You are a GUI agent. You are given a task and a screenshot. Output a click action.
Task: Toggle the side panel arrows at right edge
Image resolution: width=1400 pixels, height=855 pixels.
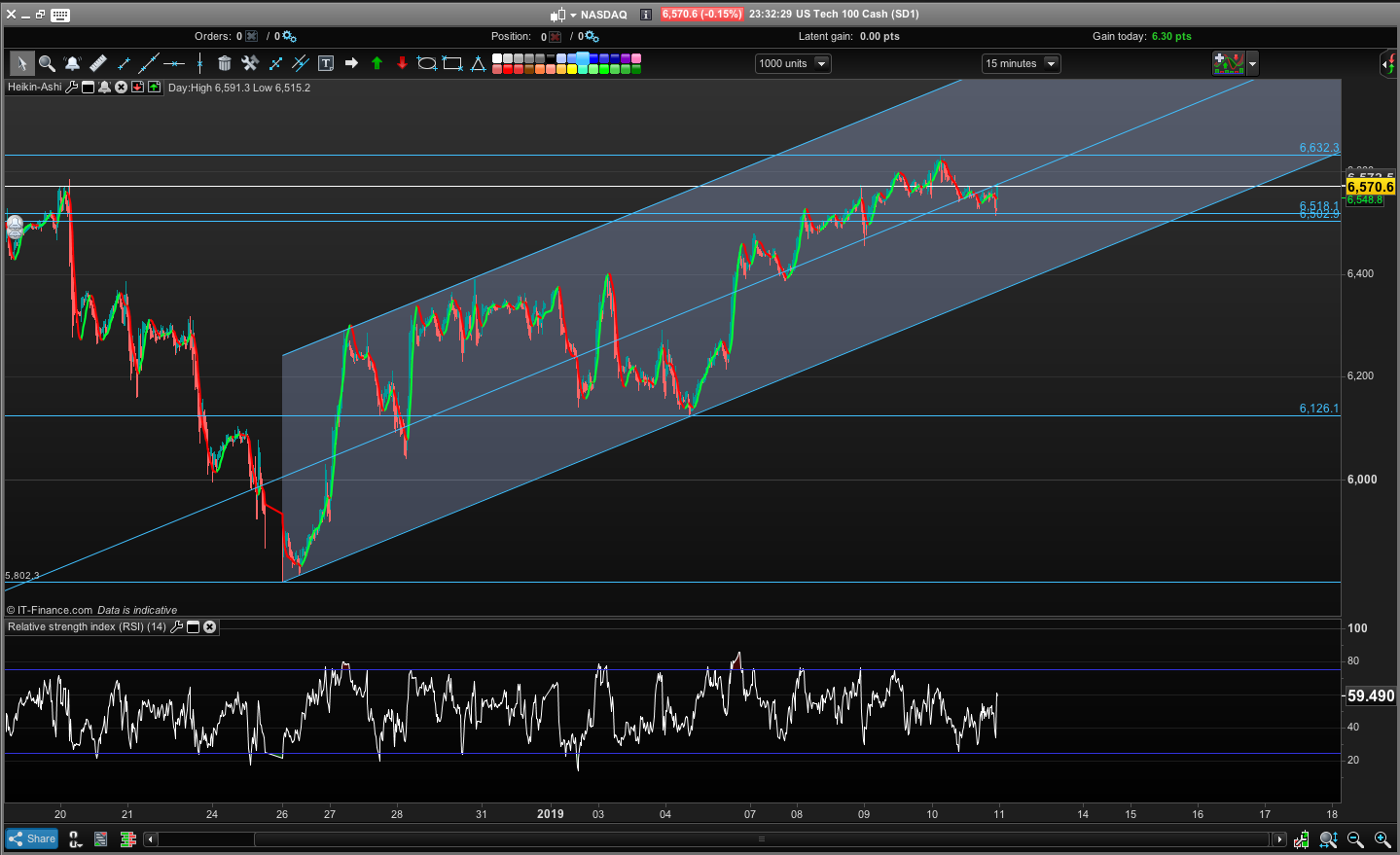pyautogui.click(x=1388, y=64)
